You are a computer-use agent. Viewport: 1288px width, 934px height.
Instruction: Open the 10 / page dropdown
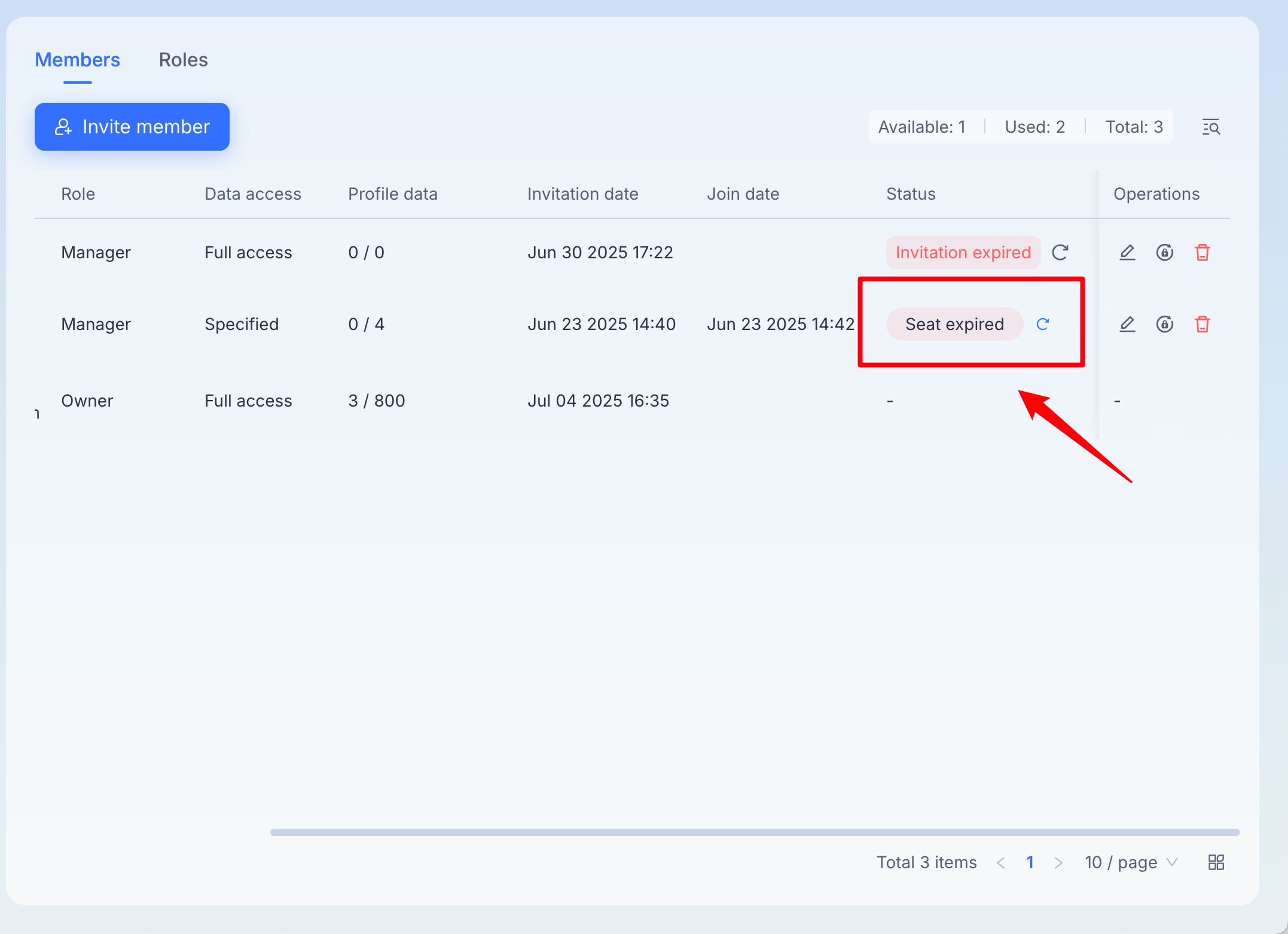coord(1131,862)
